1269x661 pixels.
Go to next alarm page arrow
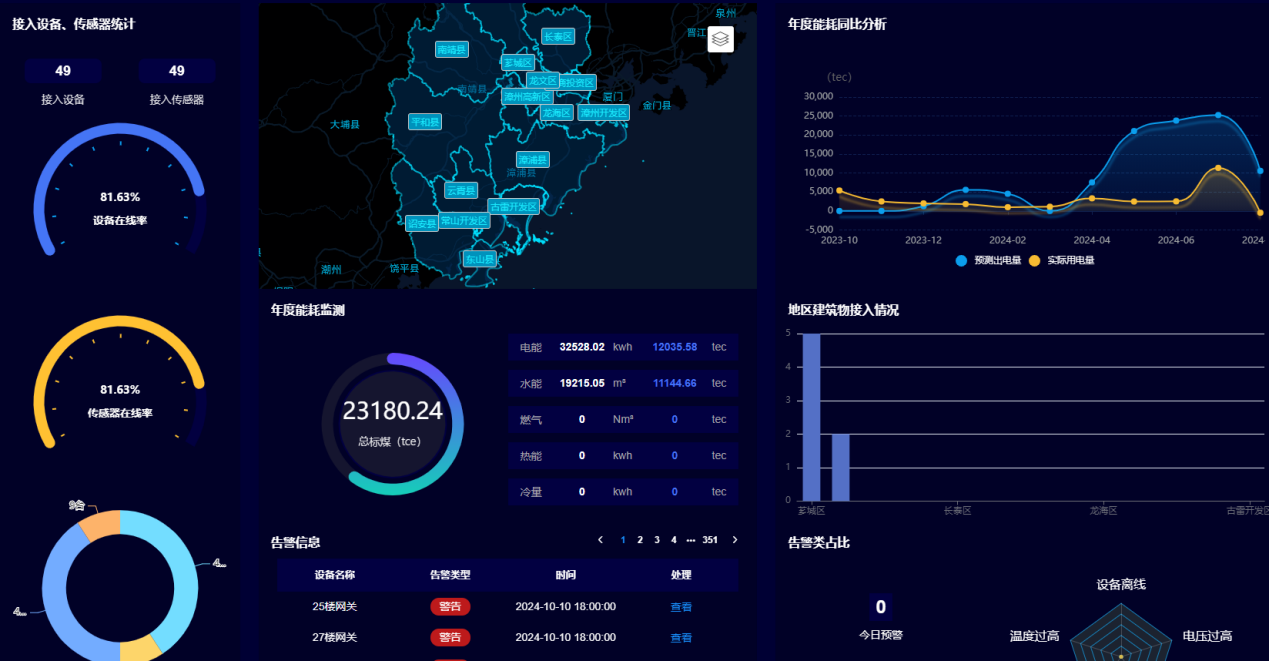tap(735, 540)
